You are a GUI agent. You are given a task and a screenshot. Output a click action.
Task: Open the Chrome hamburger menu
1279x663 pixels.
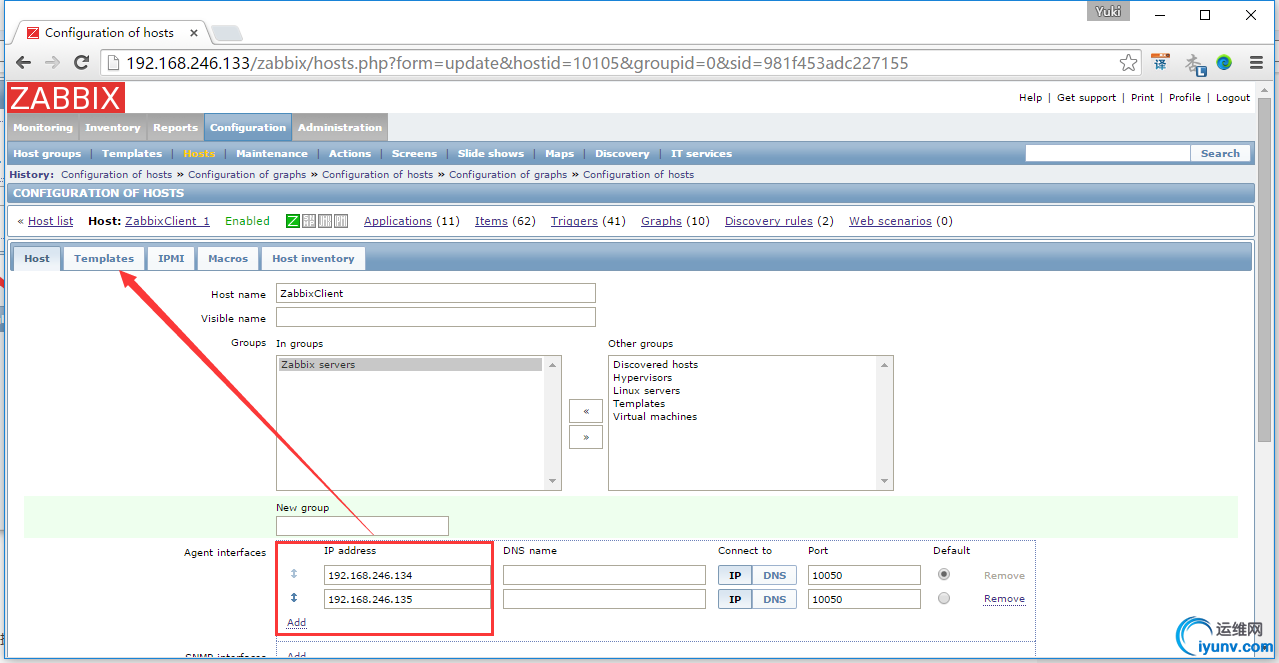pyautogui.click(x=1256, y=63)
